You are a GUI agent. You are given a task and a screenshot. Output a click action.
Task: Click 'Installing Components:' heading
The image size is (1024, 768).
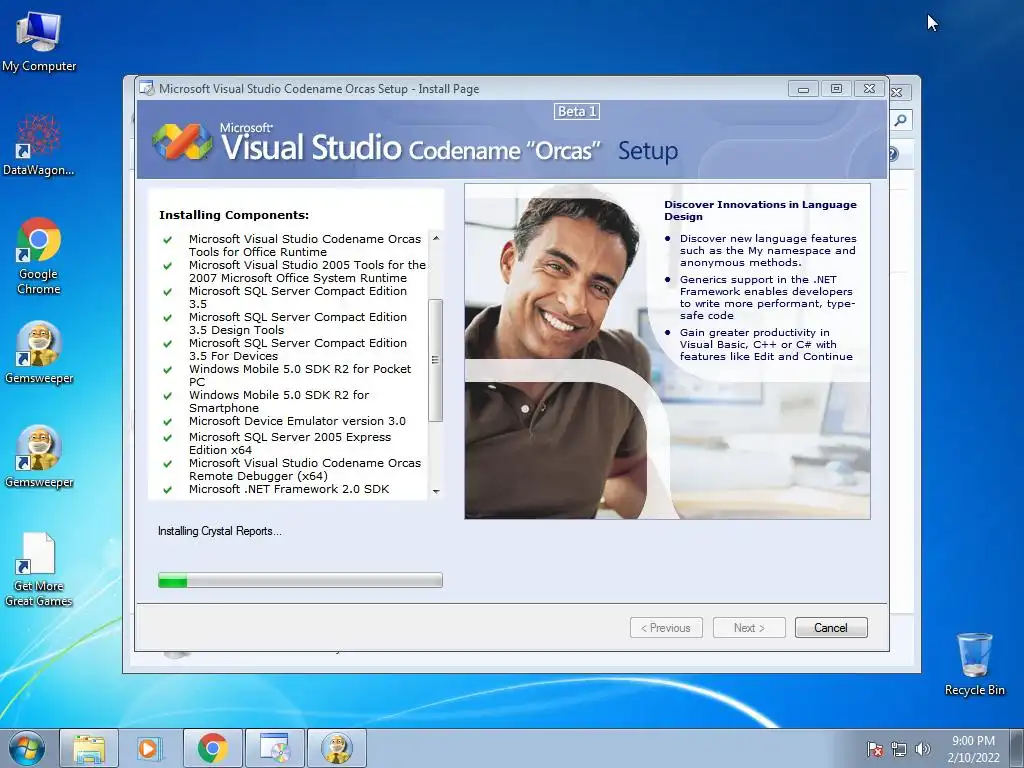234,215
